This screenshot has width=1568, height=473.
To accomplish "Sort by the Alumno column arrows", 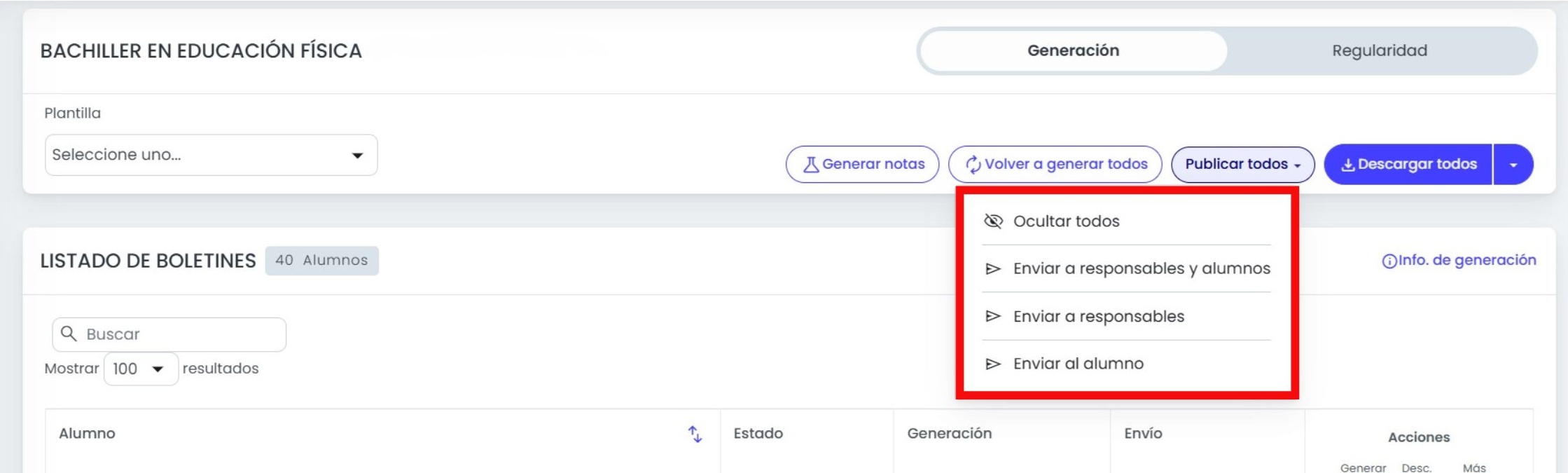I will coord(695,434).
